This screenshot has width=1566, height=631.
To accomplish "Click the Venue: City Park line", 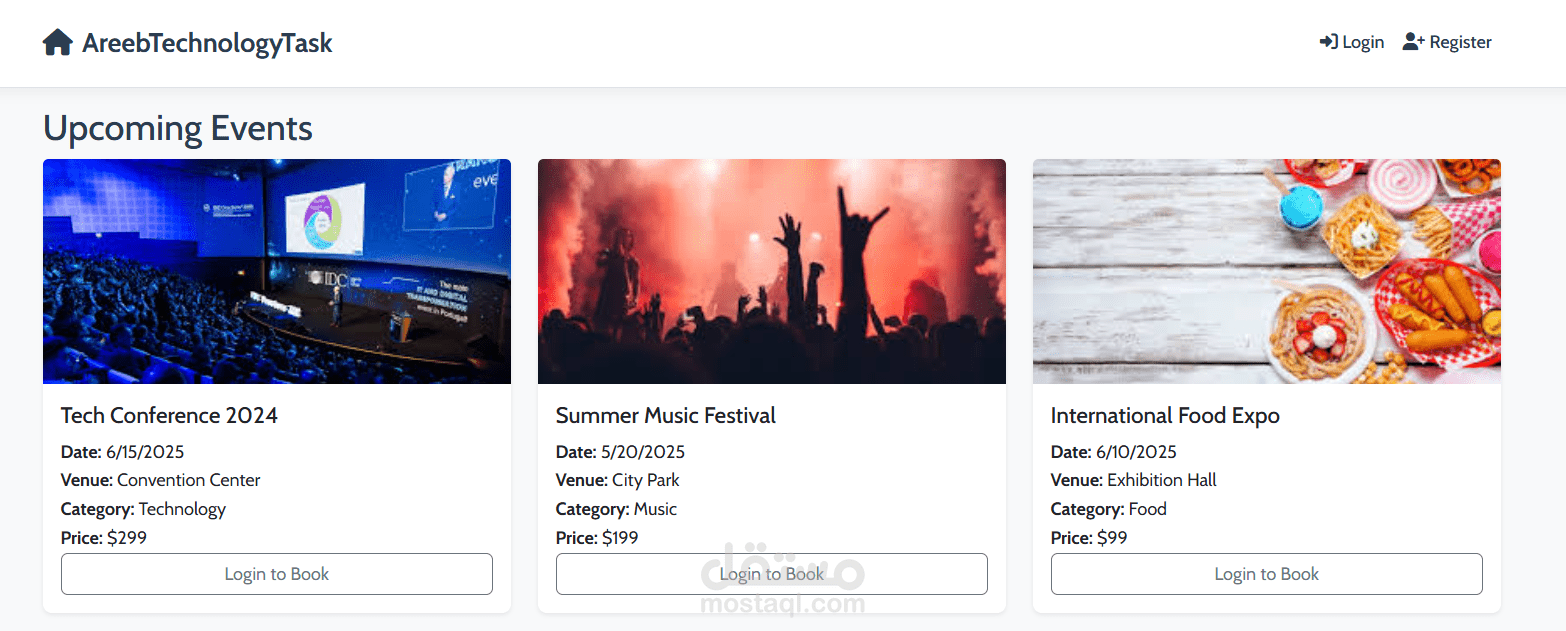I will click(618, 480).
